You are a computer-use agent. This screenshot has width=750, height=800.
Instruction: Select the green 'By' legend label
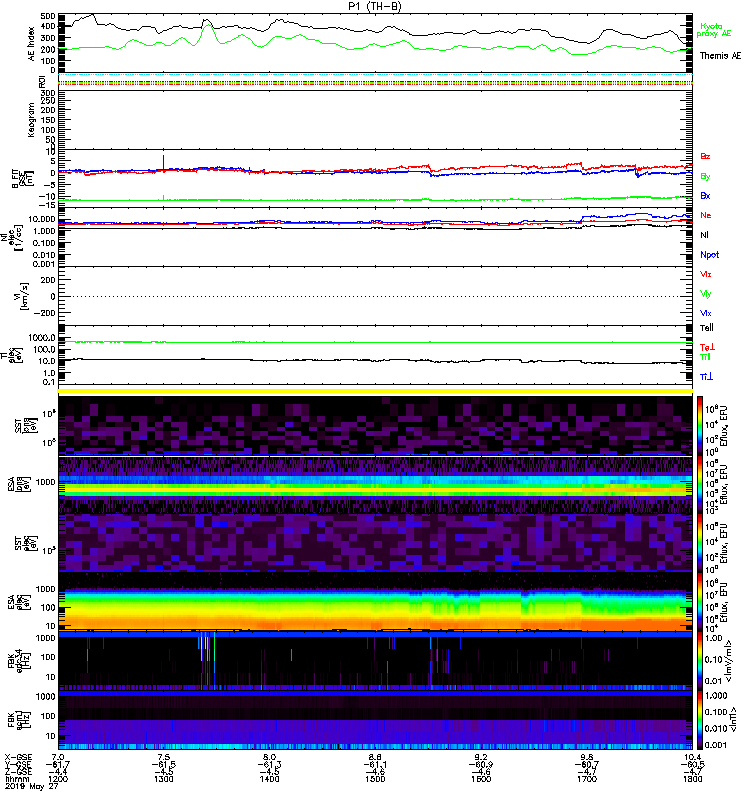[x=705, y=177]
